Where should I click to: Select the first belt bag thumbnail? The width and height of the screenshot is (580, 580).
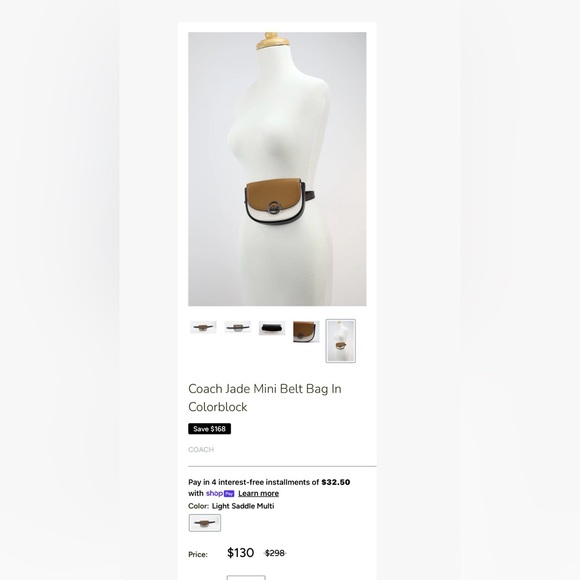pos(203,327)
